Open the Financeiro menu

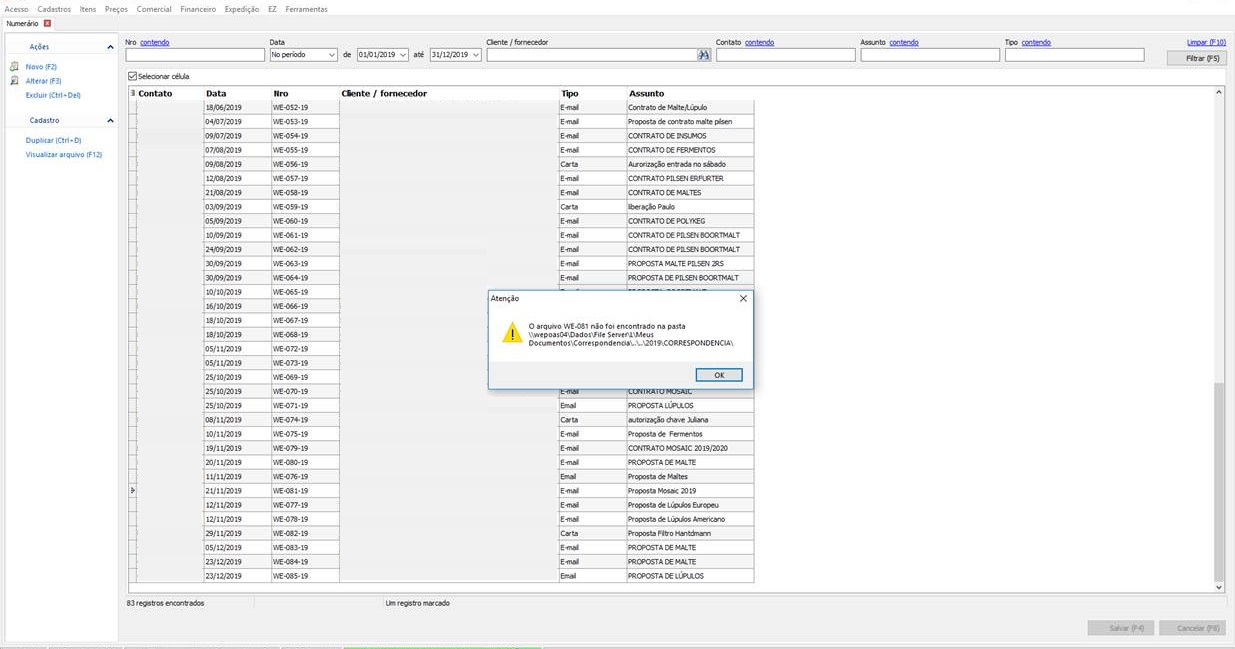point(198,9)
